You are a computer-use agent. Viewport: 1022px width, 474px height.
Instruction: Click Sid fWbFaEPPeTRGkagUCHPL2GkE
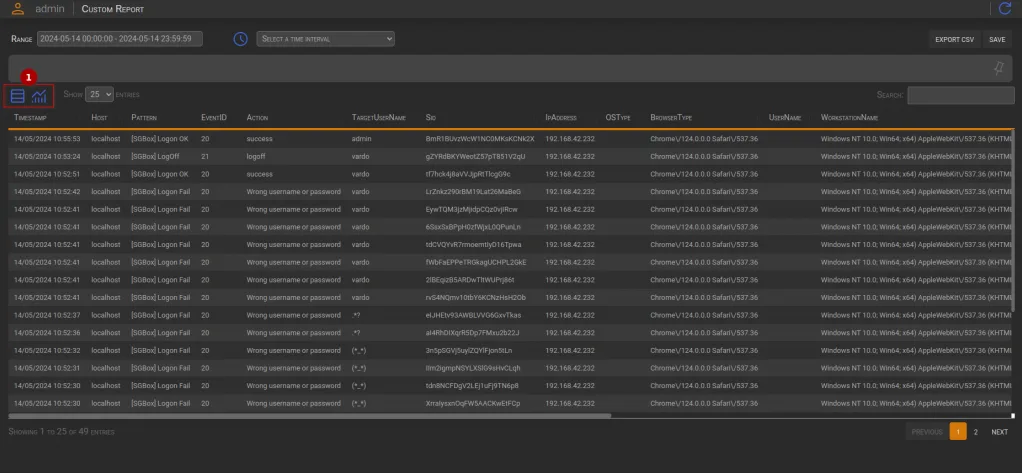click(x=476, y=262)
